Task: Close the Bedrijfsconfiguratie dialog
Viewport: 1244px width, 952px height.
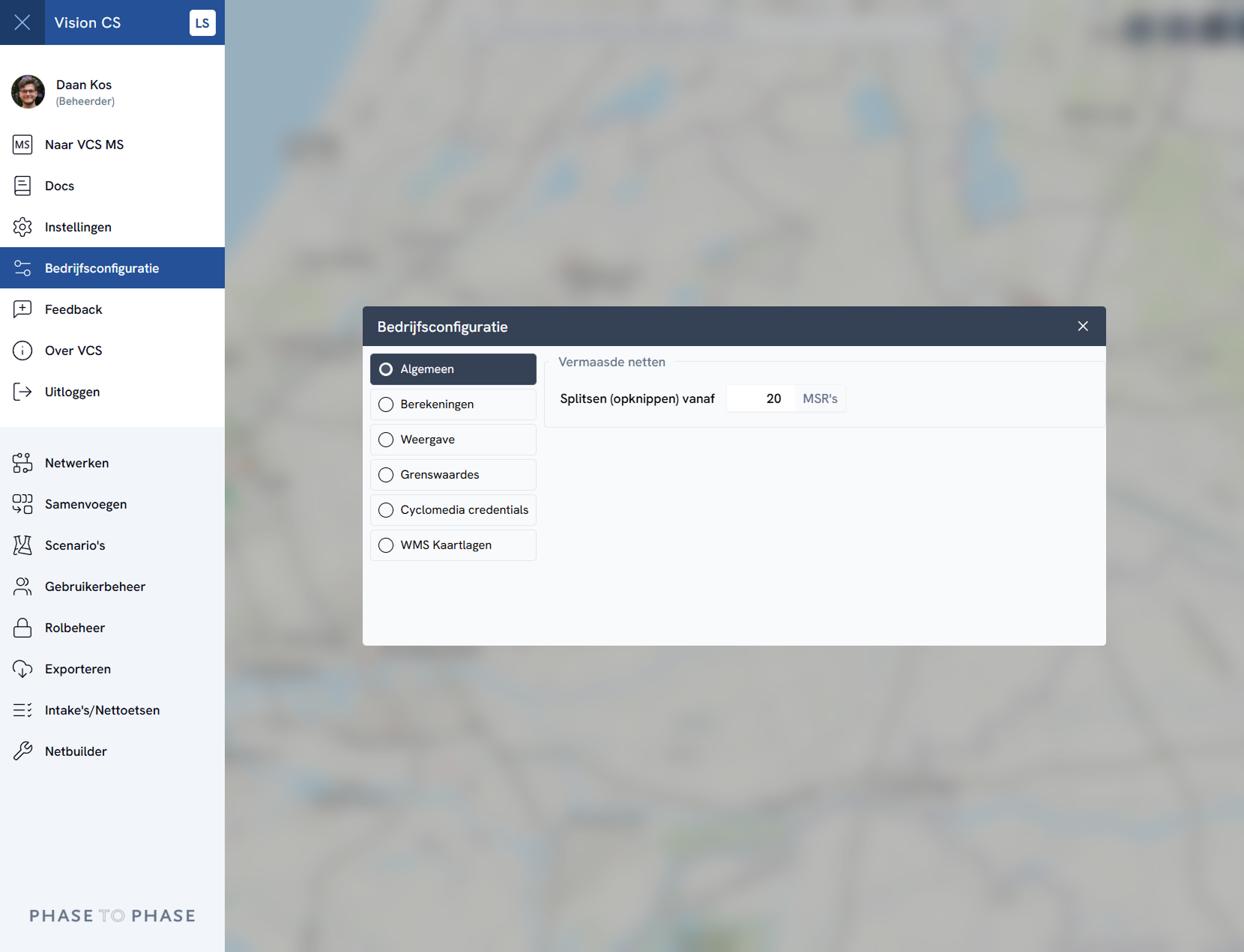Action: point(1083,326)
